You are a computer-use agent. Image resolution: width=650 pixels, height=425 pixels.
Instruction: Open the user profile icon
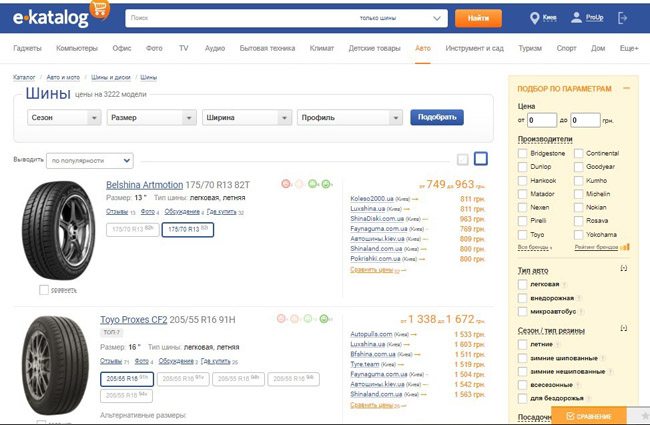[x=576, y=17]
